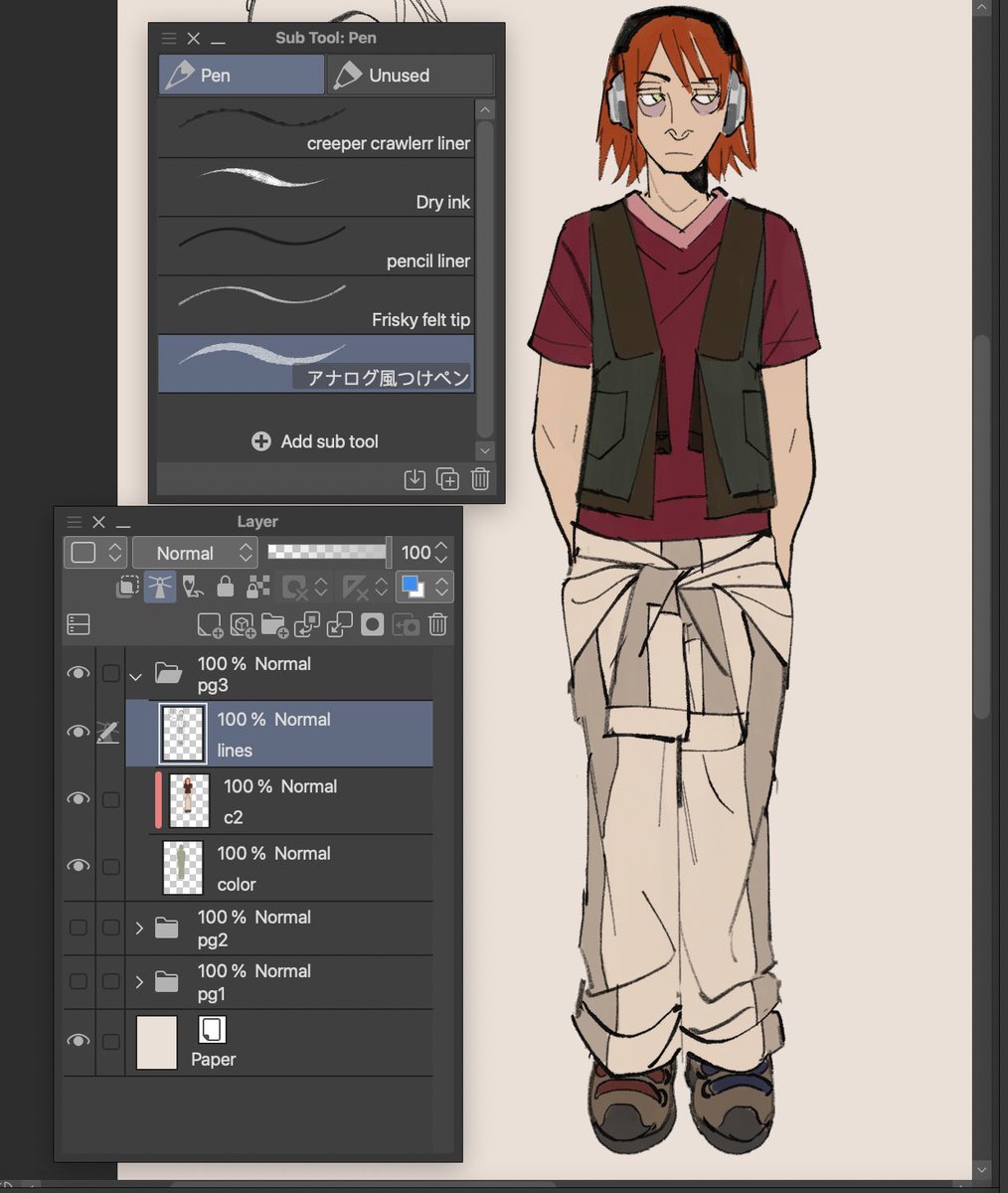Collapse the pg3 layer folder
The width and height of the screenshot is (1008, 1193).
137,676
